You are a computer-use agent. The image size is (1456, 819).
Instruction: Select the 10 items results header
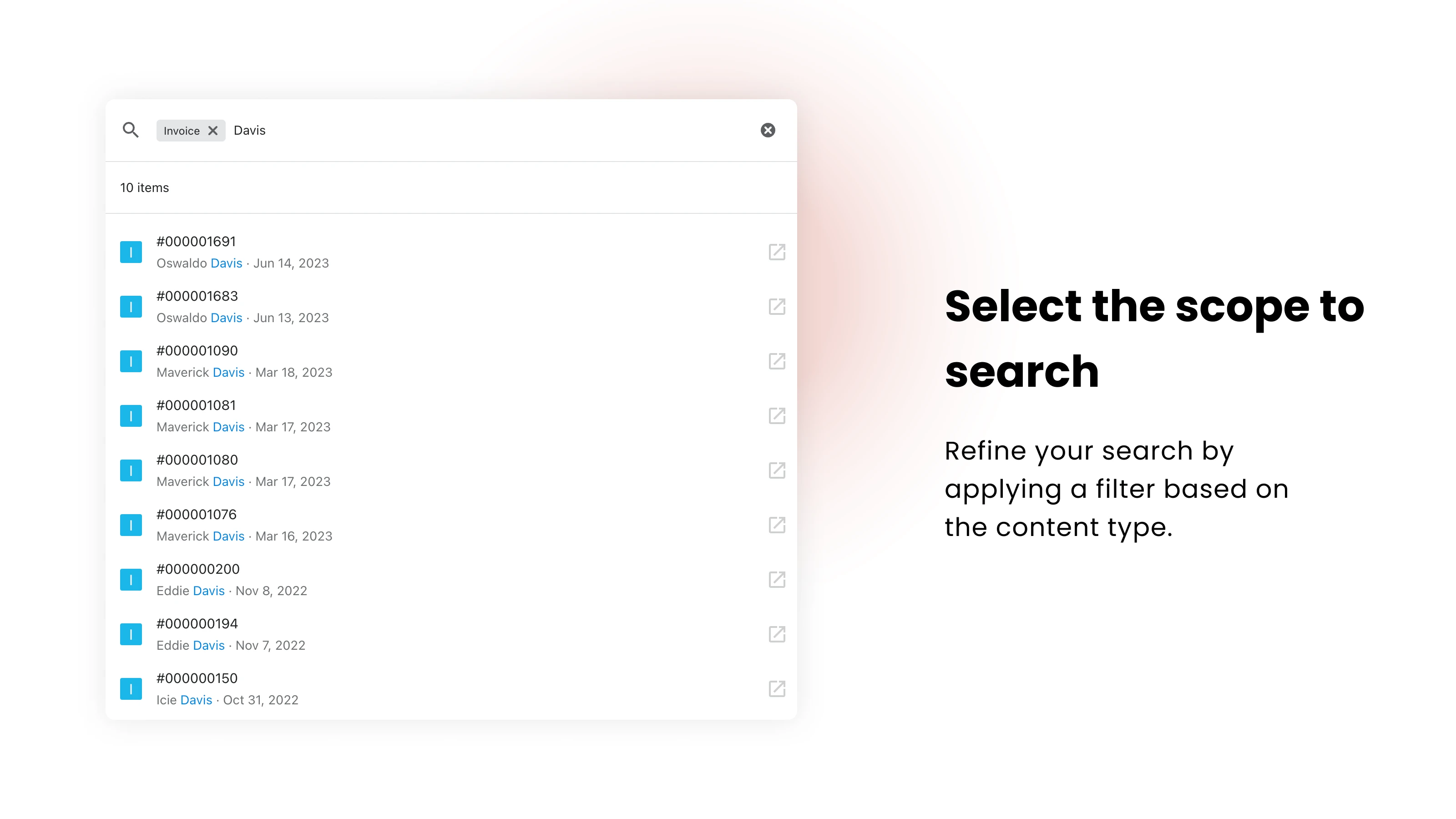pos(144,187)
